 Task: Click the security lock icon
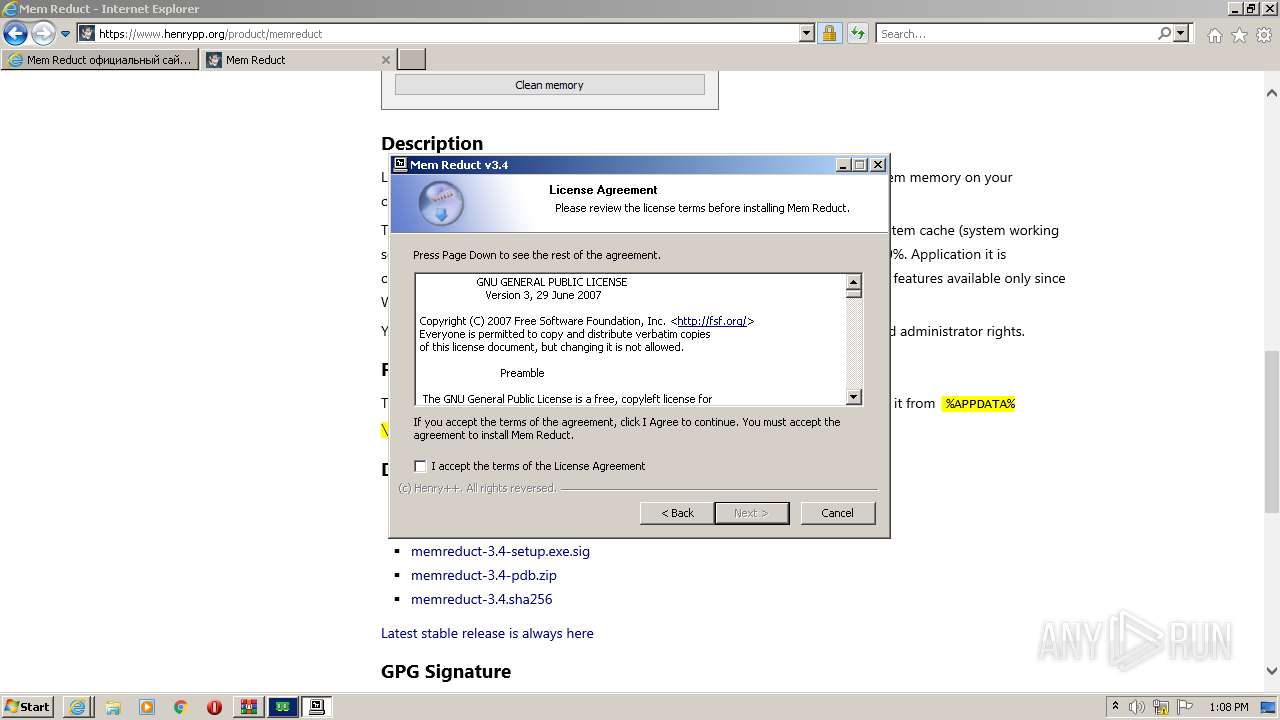pyautogui.click(x=829, y=33)
